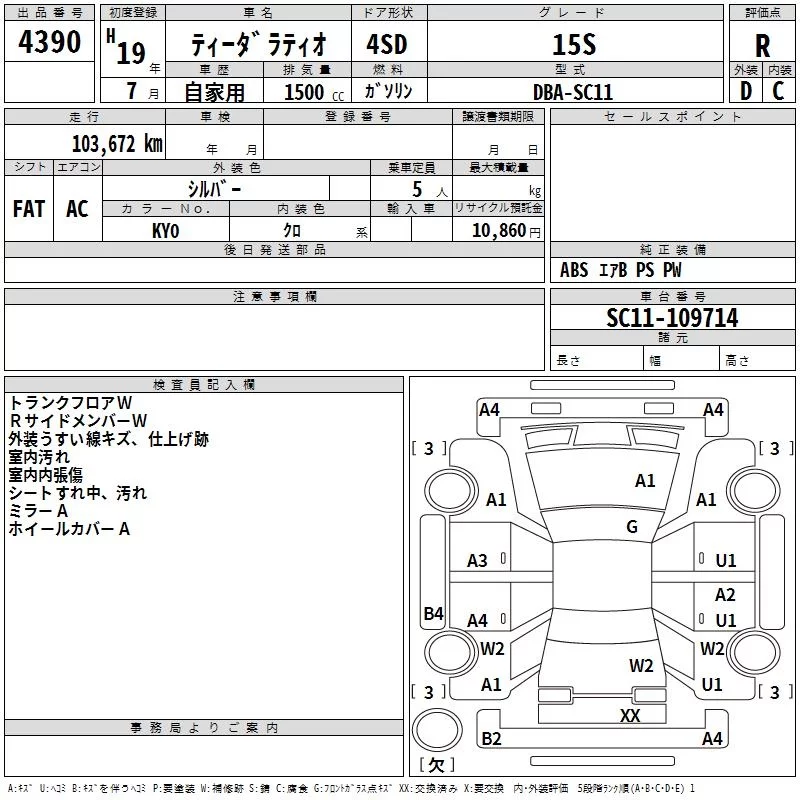Screen dimensions: 800x800
Task: Select the displacement value 1500 cc
Action: pyautogui.click(x=314, y=92)
